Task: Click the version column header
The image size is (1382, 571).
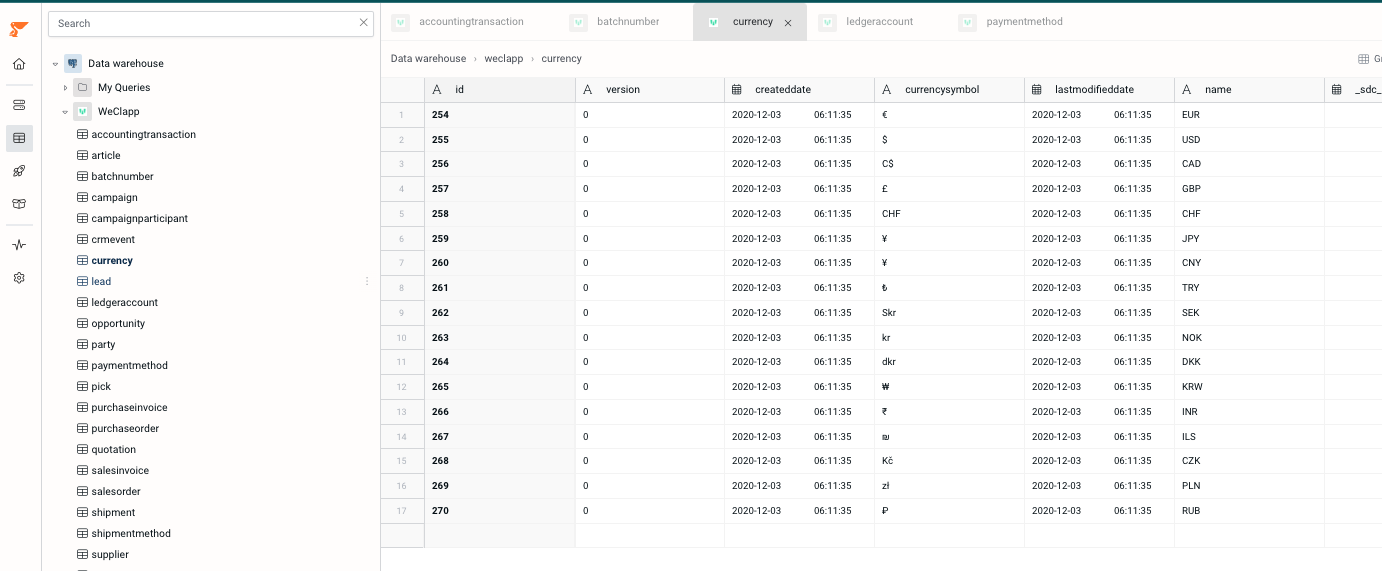Action: (x=650, y=89)
